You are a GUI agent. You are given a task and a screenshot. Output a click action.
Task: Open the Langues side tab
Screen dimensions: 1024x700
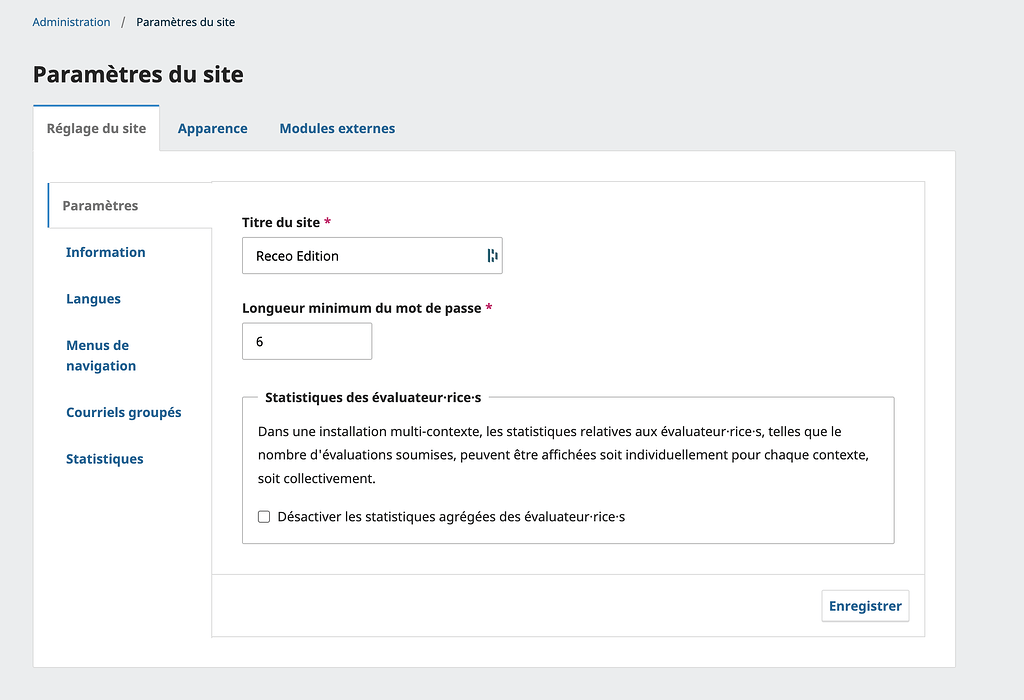(93, 299)
